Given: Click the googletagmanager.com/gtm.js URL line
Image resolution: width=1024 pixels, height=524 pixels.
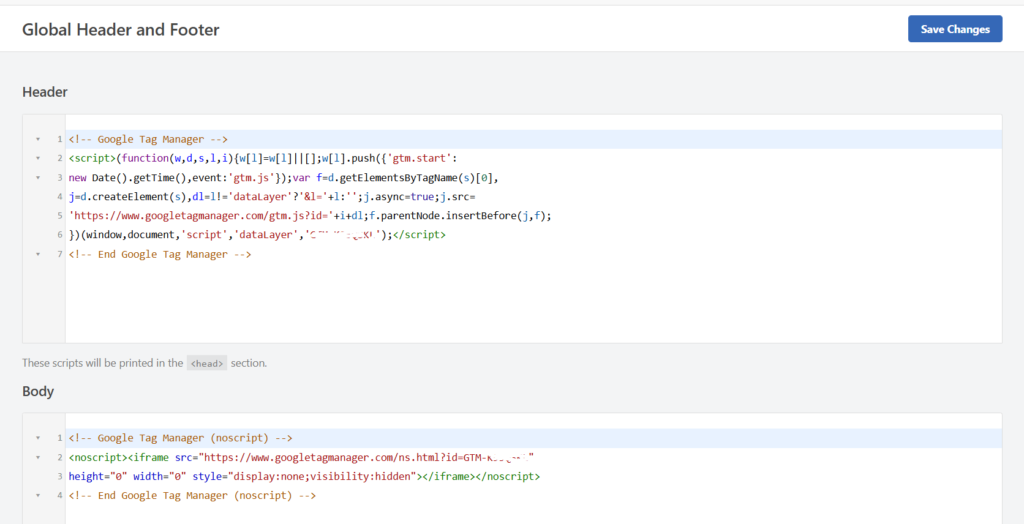Looking at the screenshot, I should 310,216.
